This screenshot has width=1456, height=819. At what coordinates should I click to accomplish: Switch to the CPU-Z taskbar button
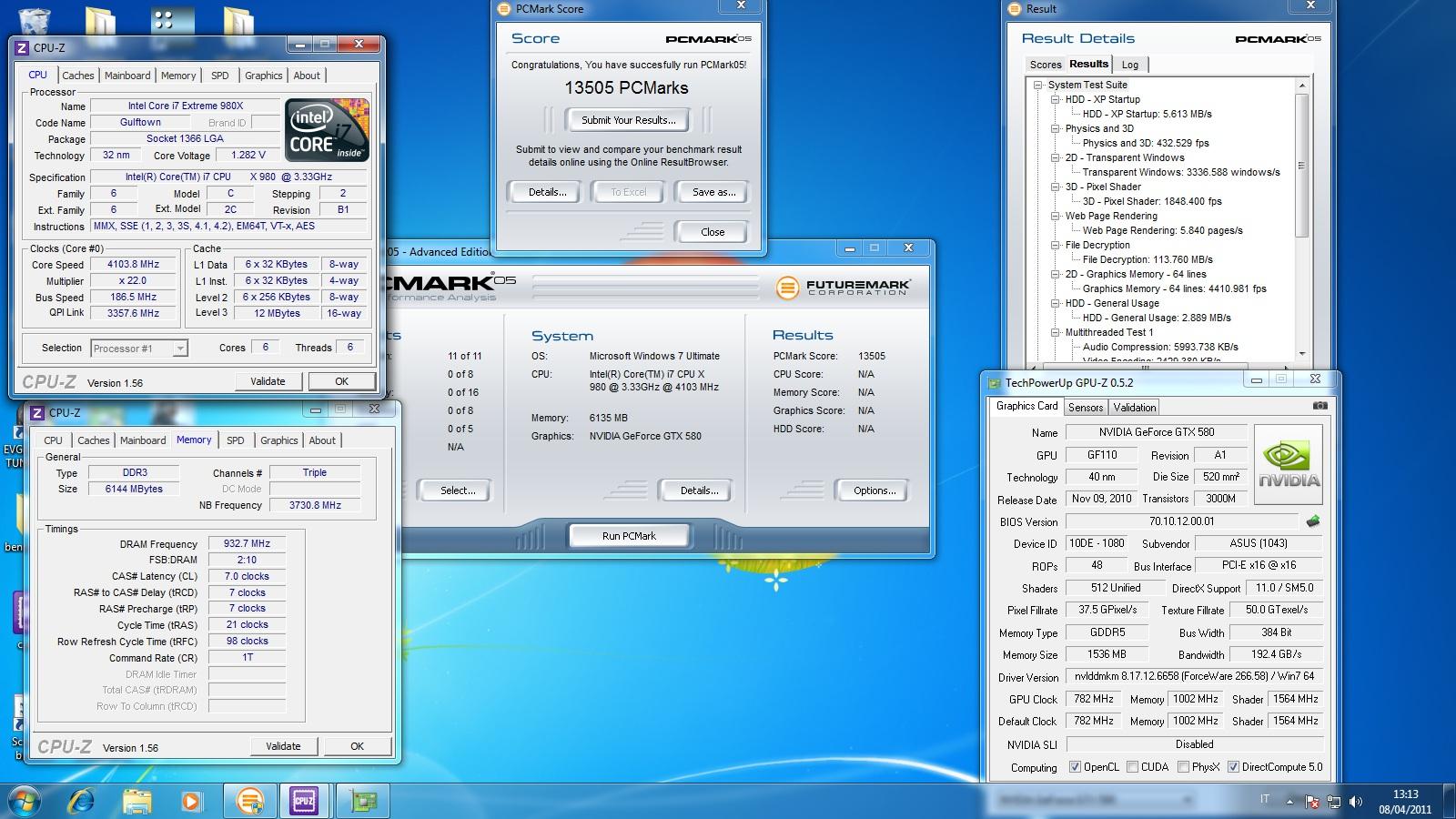(x=303, y=801)
